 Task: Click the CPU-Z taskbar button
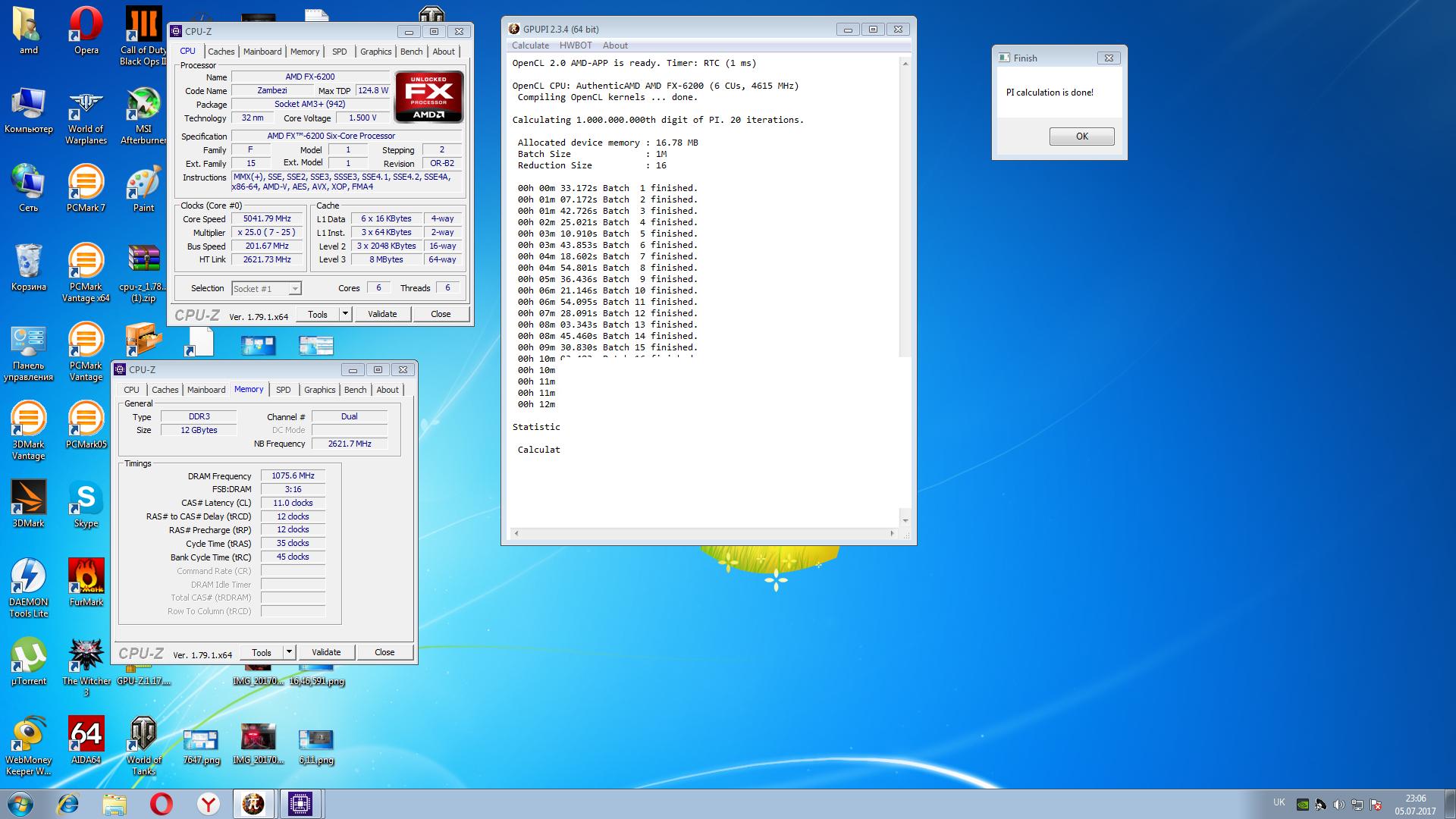pyautogui.click(x=300, y=804)
